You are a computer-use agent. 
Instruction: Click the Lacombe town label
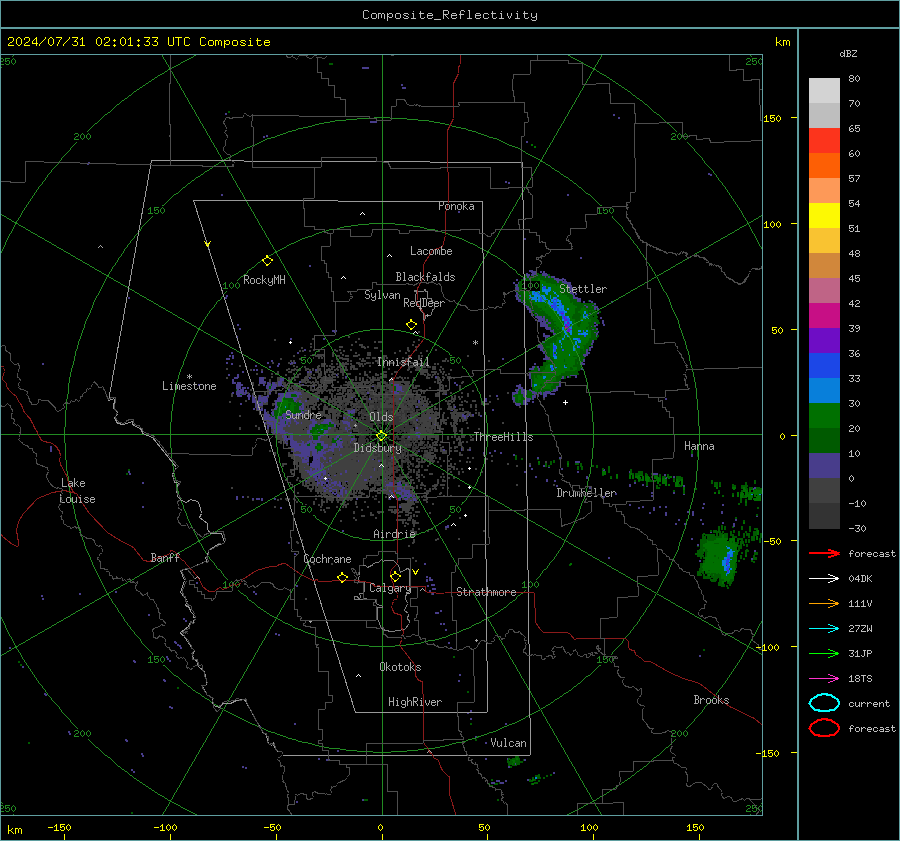point(431,251)
